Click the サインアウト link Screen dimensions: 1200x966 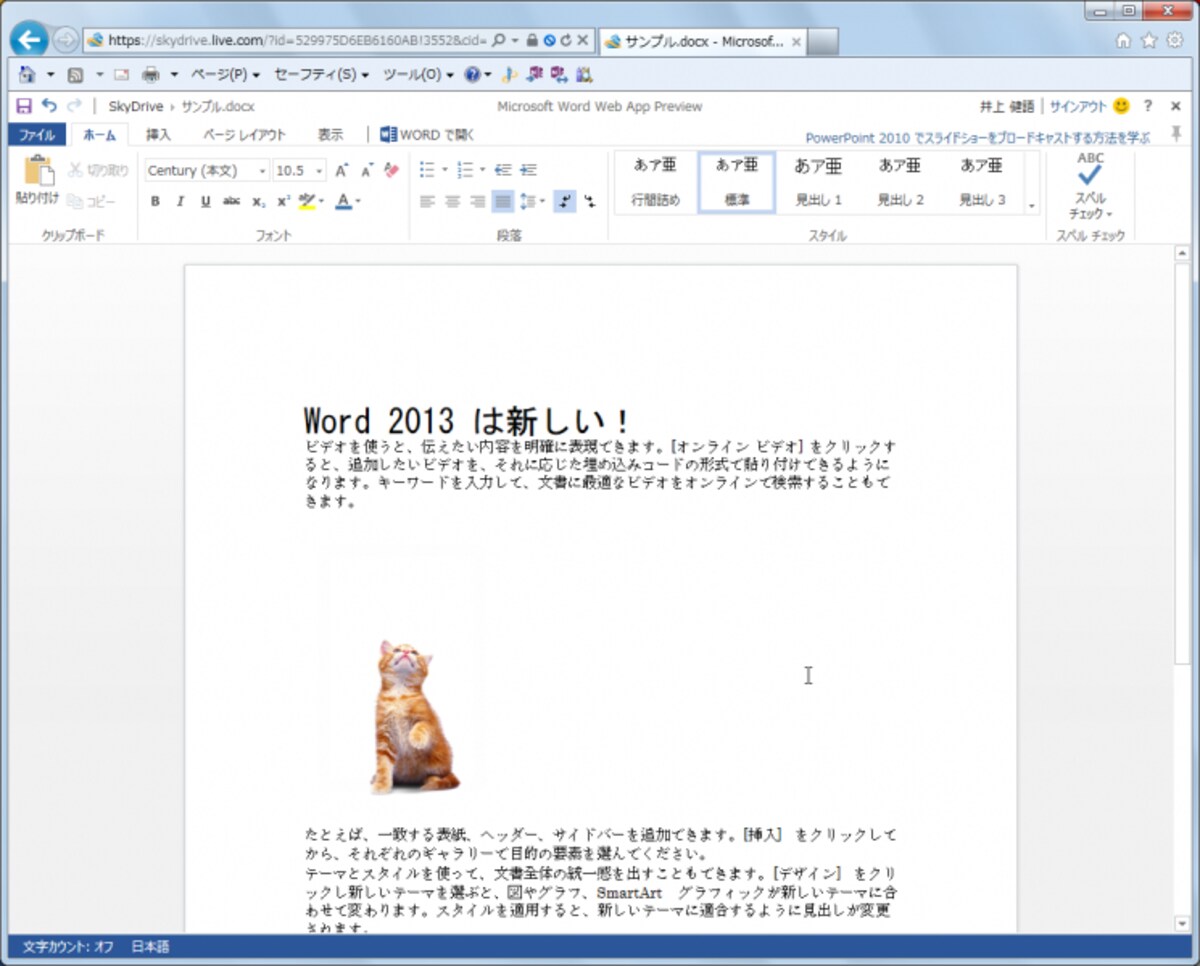(x=1078, y=106)
